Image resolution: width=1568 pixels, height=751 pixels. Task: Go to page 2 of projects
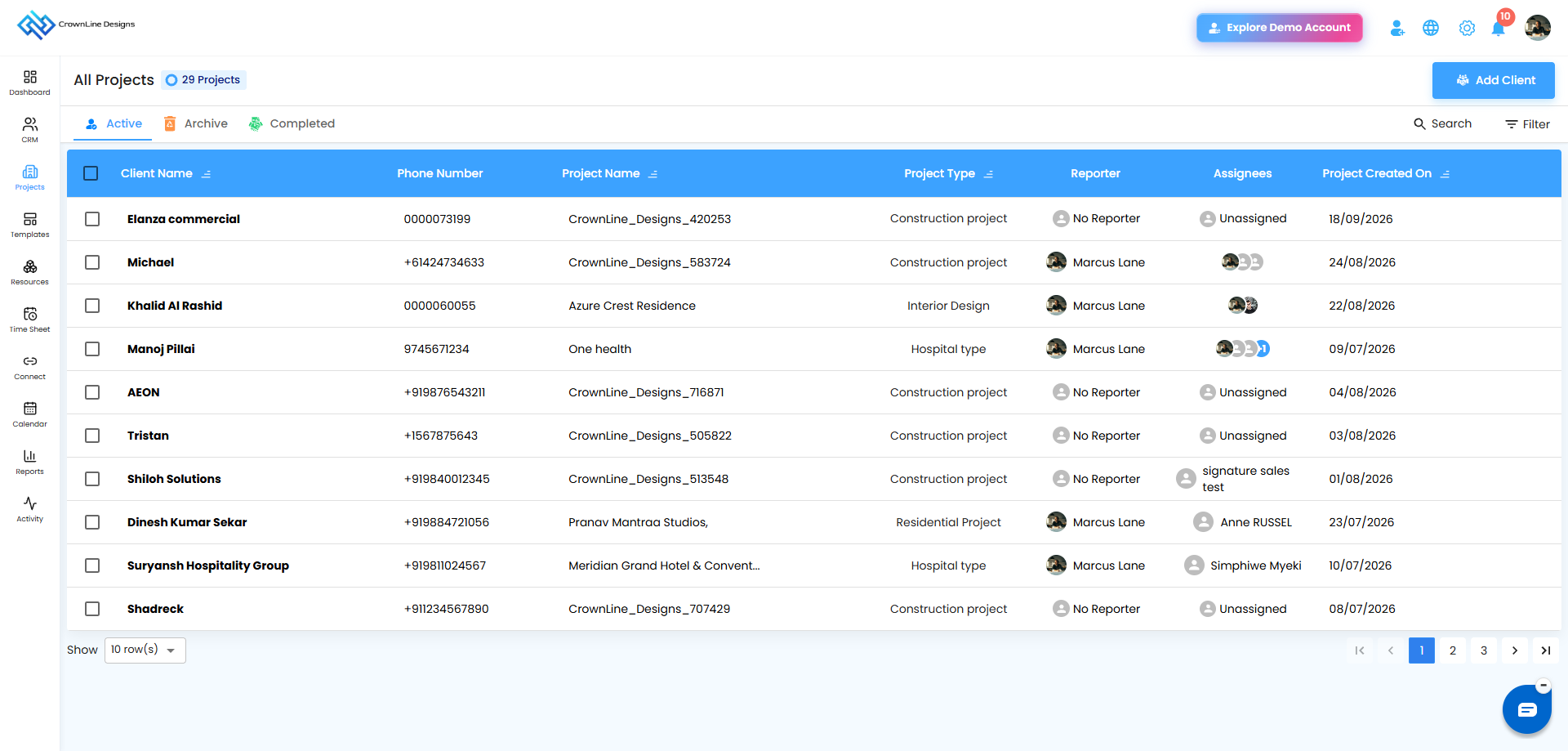[1453, 650]
